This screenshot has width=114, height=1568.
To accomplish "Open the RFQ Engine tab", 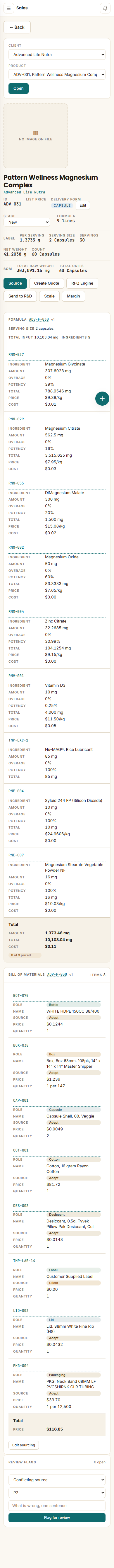I will click(82, 283).
